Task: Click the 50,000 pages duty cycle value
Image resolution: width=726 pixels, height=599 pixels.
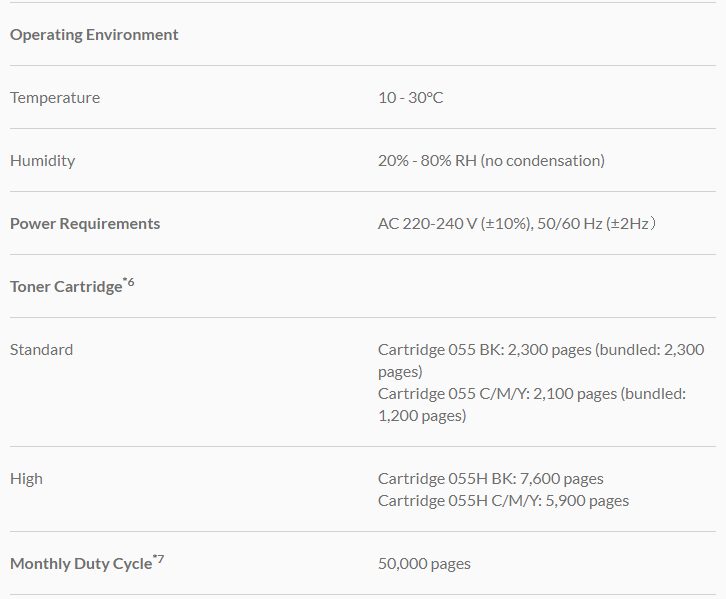Action: click(424, 564)
